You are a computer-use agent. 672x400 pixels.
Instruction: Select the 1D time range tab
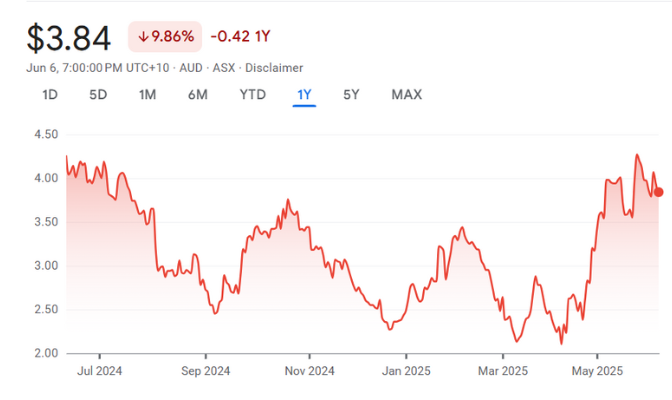49,95
